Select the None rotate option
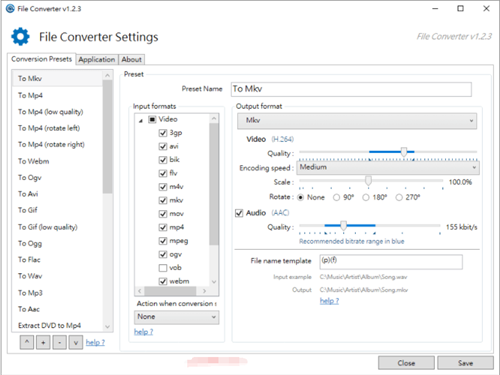The width and height of the screenshot is (500, 375). (x=301, y=197)
